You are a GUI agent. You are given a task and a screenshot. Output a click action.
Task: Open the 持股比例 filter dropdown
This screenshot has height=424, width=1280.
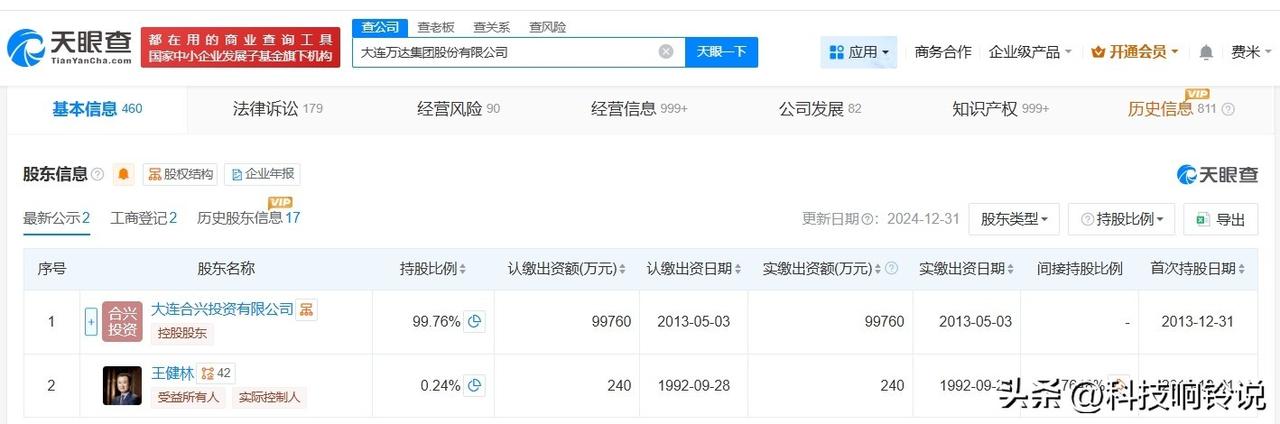coord(1121,219)
